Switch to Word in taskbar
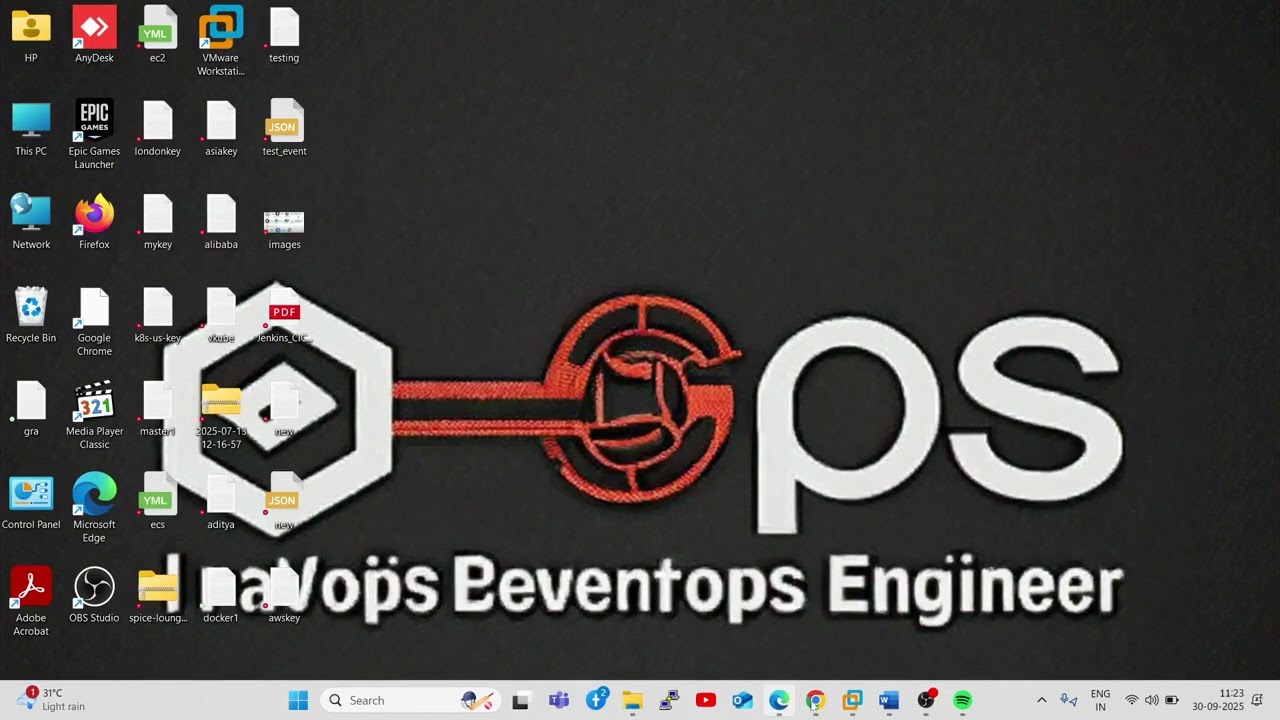1280x720 pixels. [889, 700]
